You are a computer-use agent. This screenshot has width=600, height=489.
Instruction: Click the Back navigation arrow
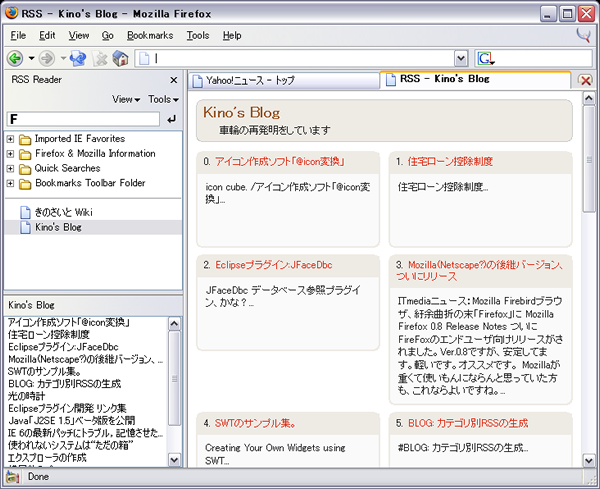(x=15, y=59)
